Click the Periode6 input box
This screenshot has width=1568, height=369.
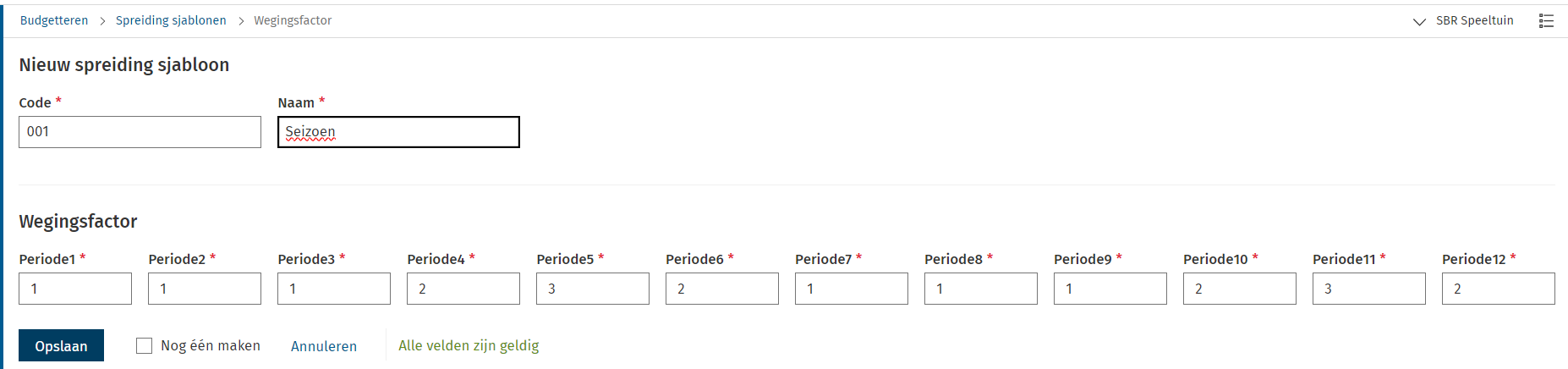(x=722, y=289)
